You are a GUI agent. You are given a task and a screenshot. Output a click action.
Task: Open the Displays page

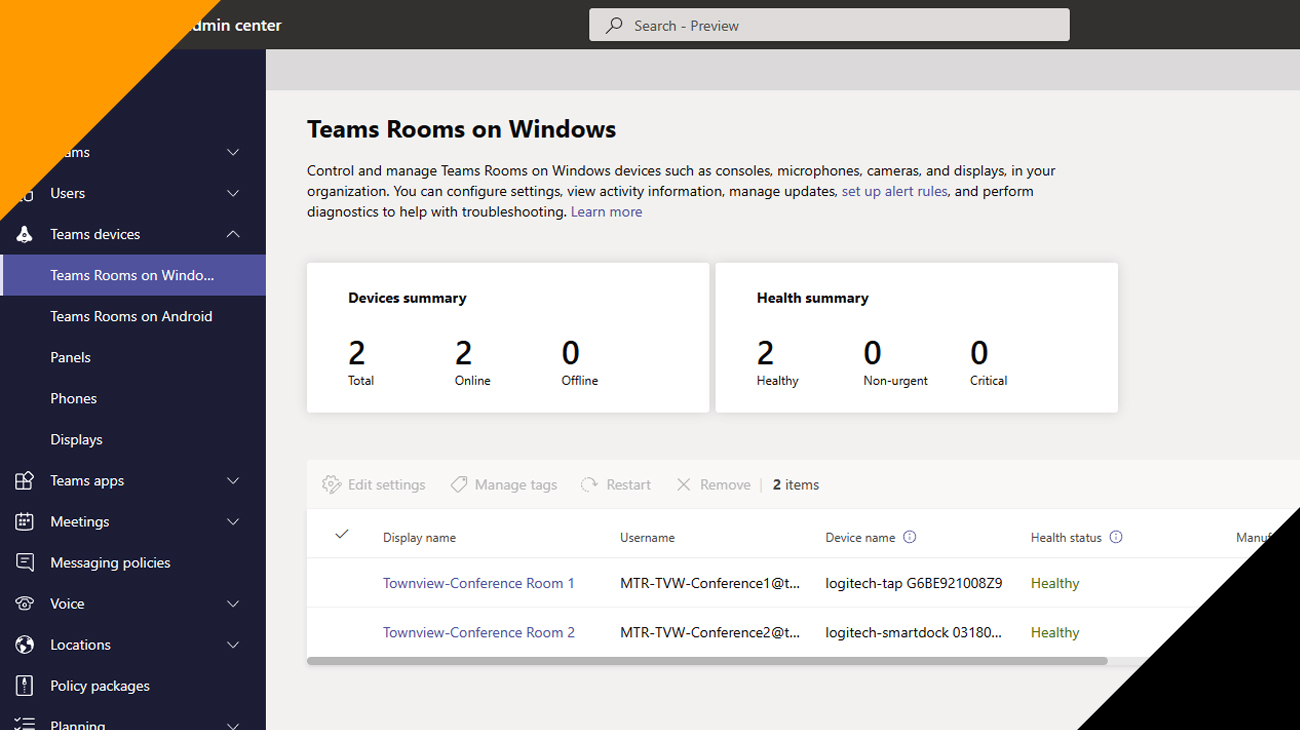(x=76, y=440)
